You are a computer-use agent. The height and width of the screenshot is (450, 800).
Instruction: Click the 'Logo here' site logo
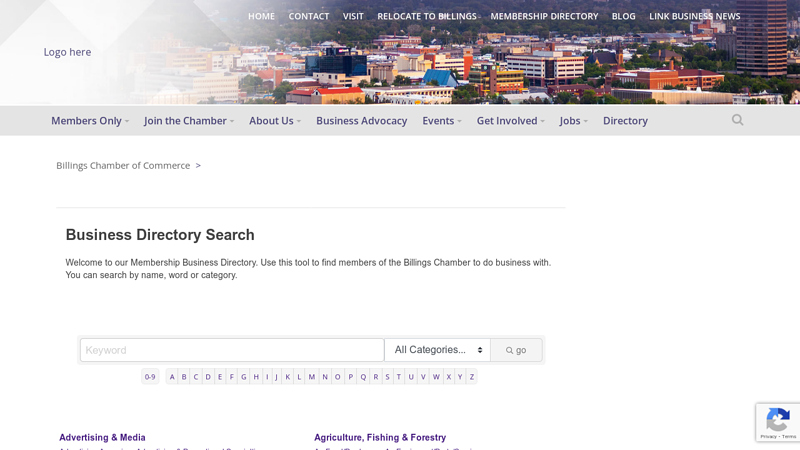pos(67,52)
